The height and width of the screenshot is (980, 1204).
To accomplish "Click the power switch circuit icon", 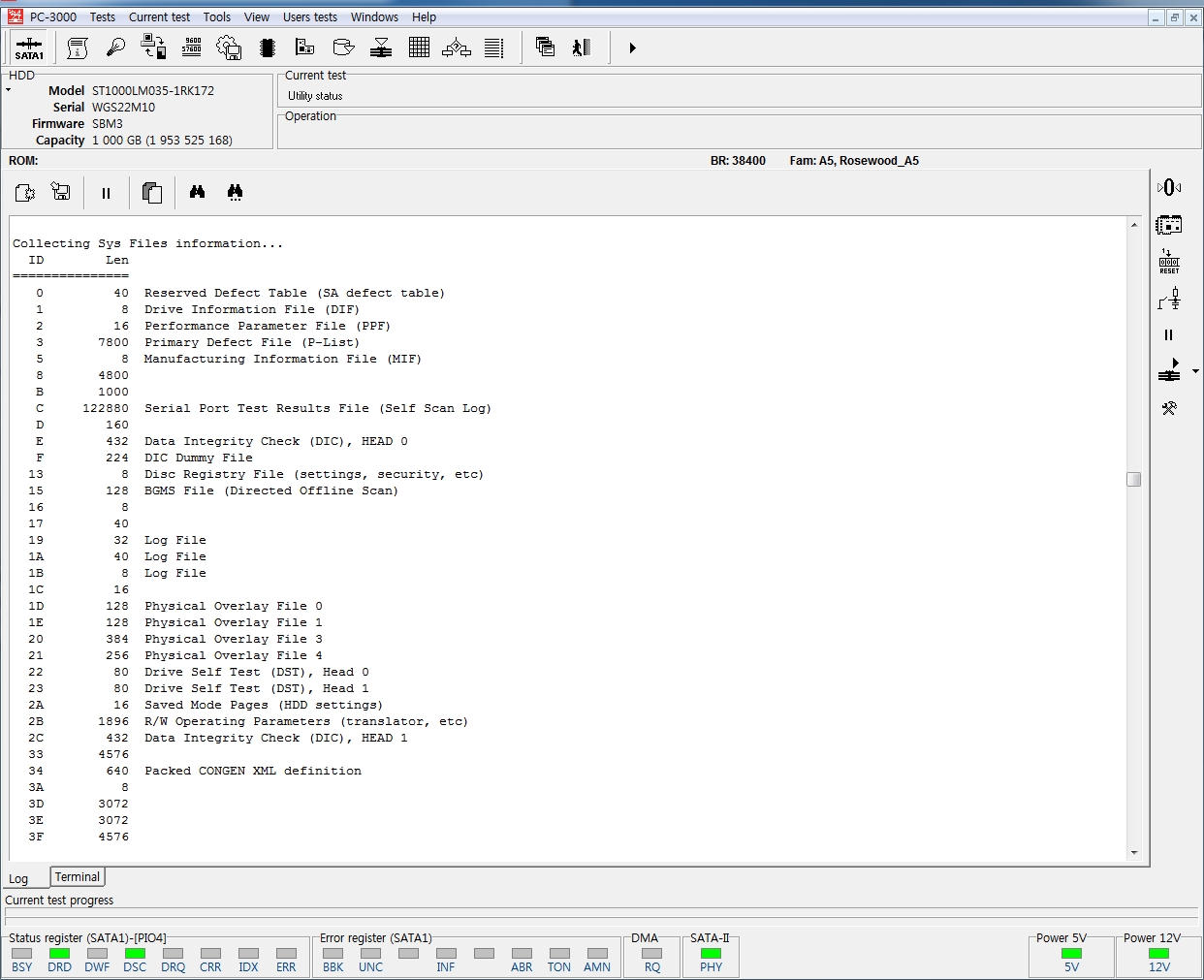I will click(x=1169, y=300).
